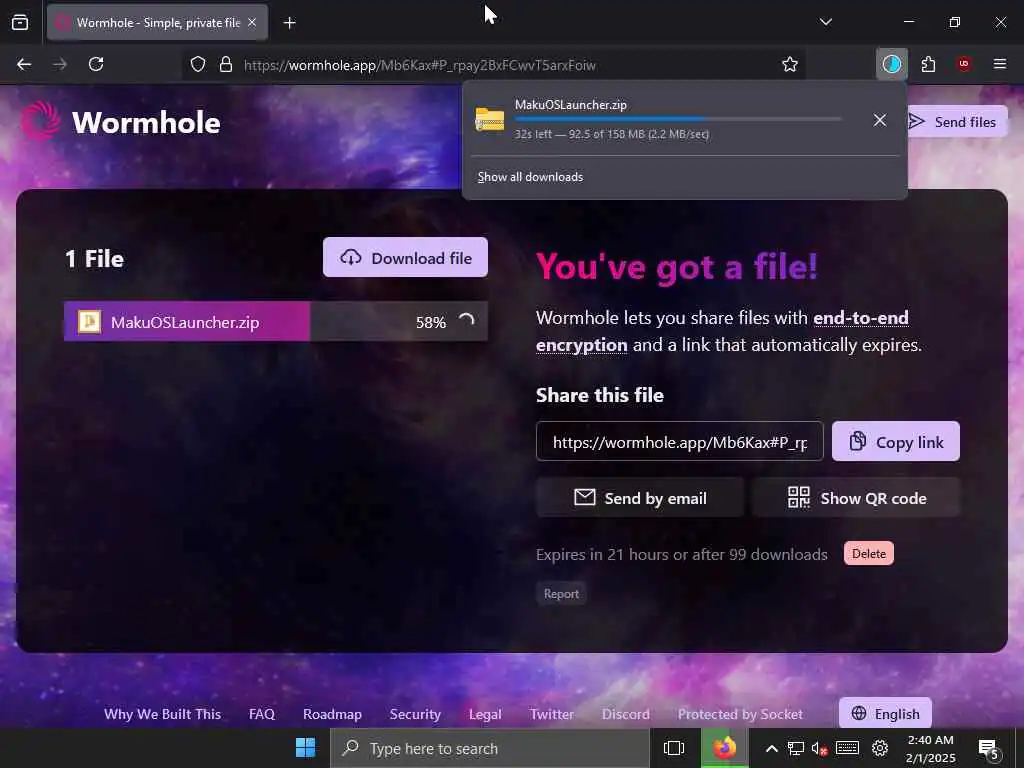Open Task View on taskbar

coord(674,748)
